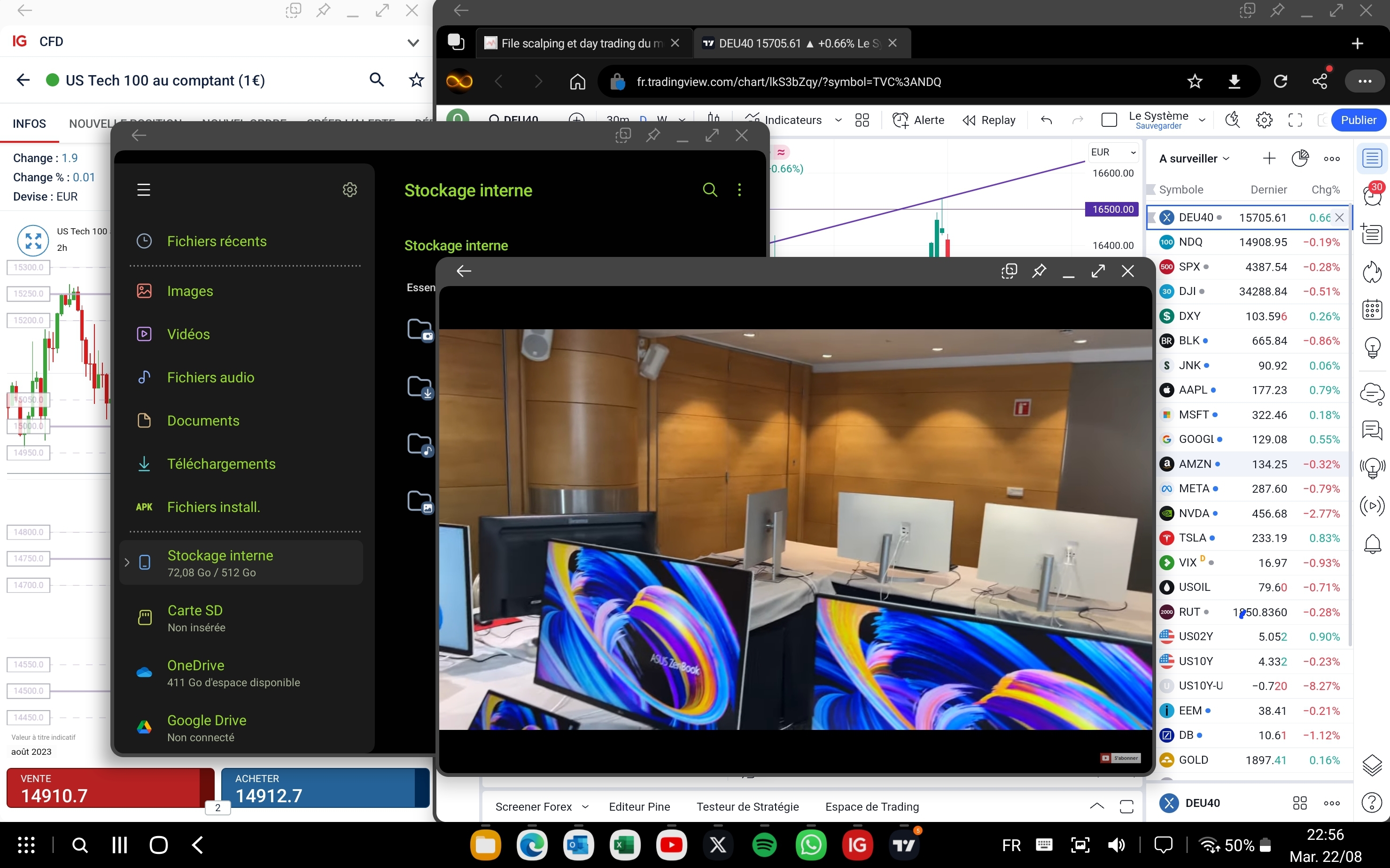Search inside Stockage interne
The image size is (1390, 868).
click(x=710, y=189)
